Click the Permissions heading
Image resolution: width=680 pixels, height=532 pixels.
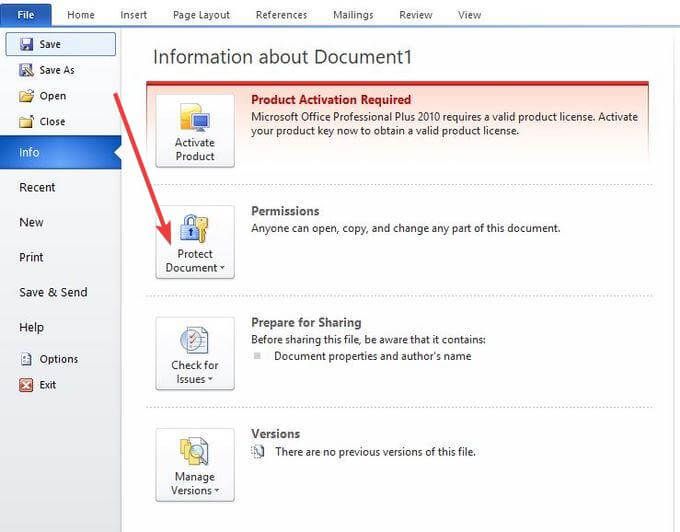click(x=285, y=211)
